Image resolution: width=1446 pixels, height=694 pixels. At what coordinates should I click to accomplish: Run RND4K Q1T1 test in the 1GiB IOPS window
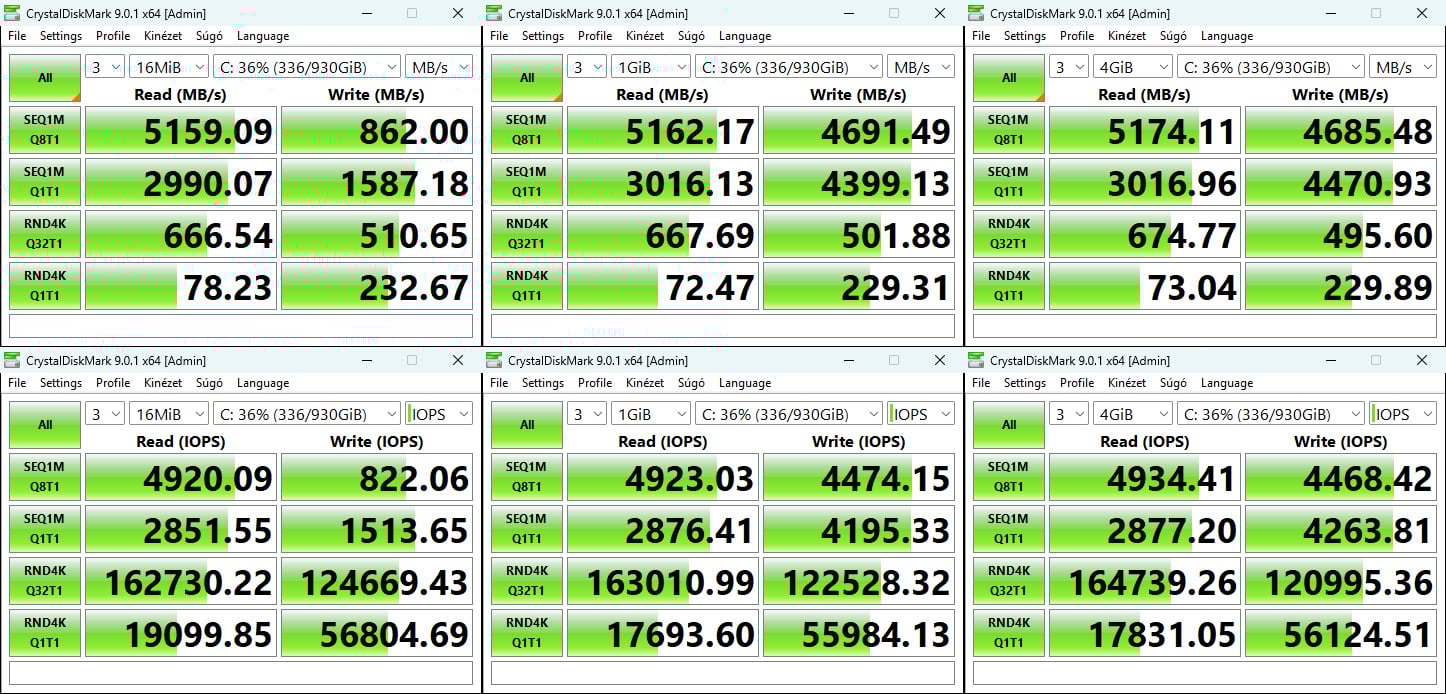(x=527, y=633)
